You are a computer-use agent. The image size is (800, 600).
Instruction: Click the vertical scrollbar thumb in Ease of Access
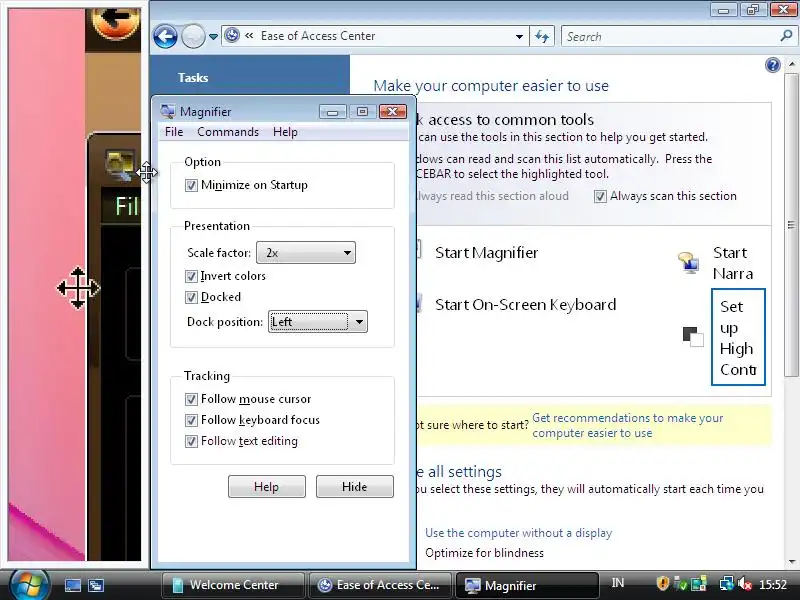pos(791,224)
